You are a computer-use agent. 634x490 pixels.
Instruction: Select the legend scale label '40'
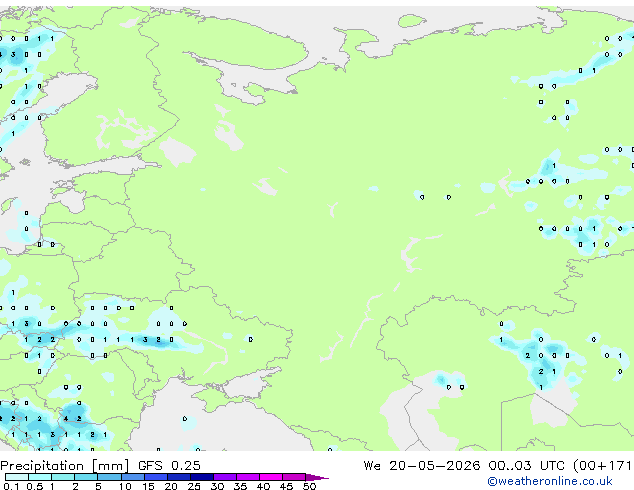pos(263,486)
